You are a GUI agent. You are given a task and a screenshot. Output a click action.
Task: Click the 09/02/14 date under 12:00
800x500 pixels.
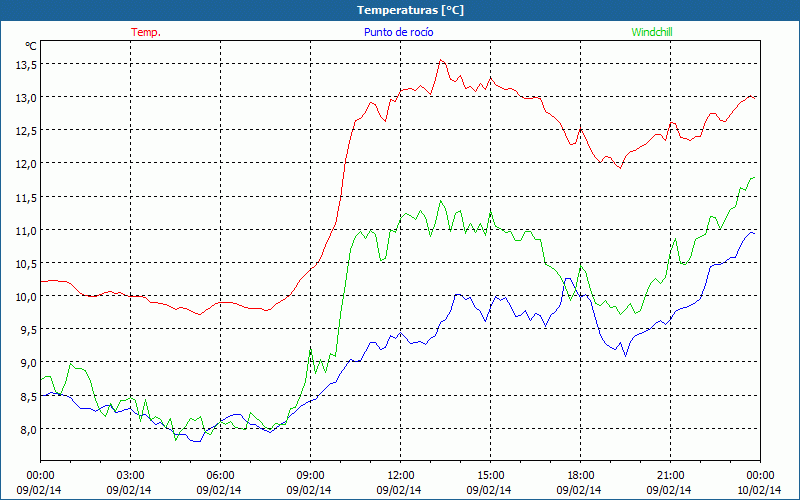tap(399, 490)
